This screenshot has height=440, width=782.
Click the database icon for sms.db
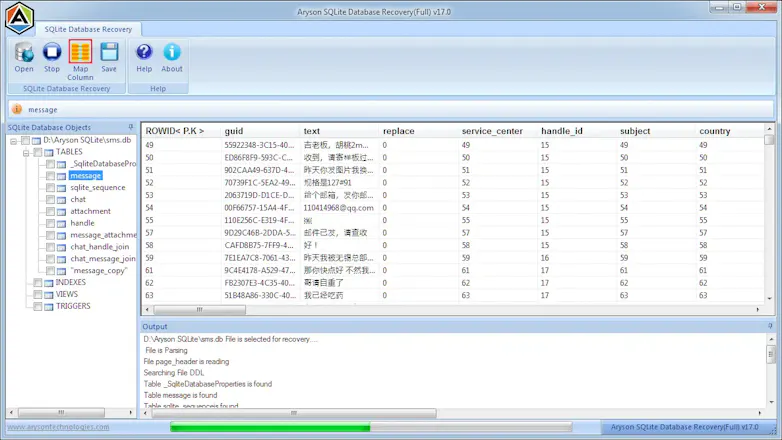point(36,141)
